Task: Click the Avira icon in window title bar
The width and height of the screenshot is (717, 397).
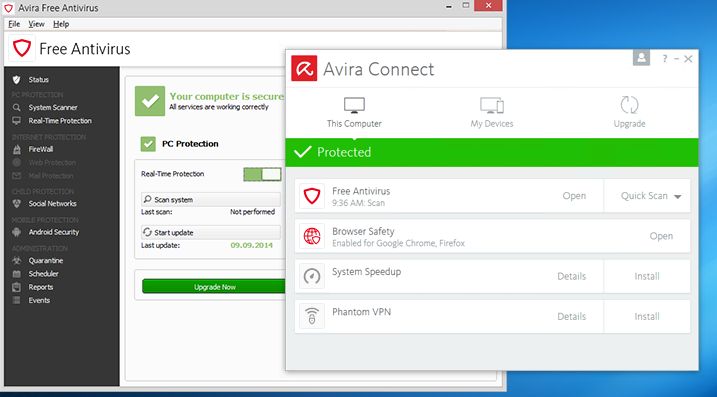Action: (8, 8)
